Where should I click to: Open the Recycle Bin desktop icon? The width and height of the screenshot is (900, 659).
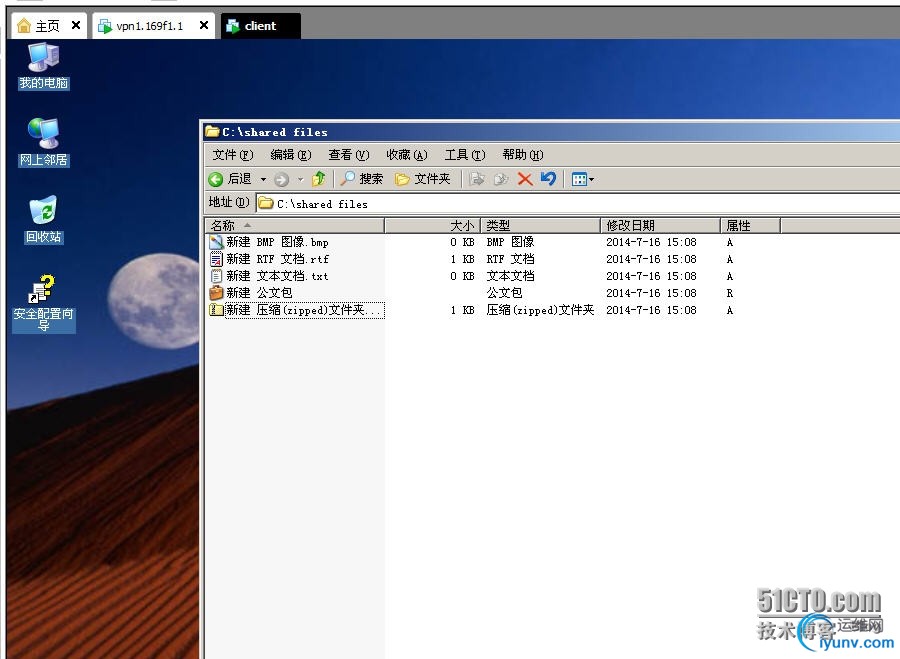[44, 219]
